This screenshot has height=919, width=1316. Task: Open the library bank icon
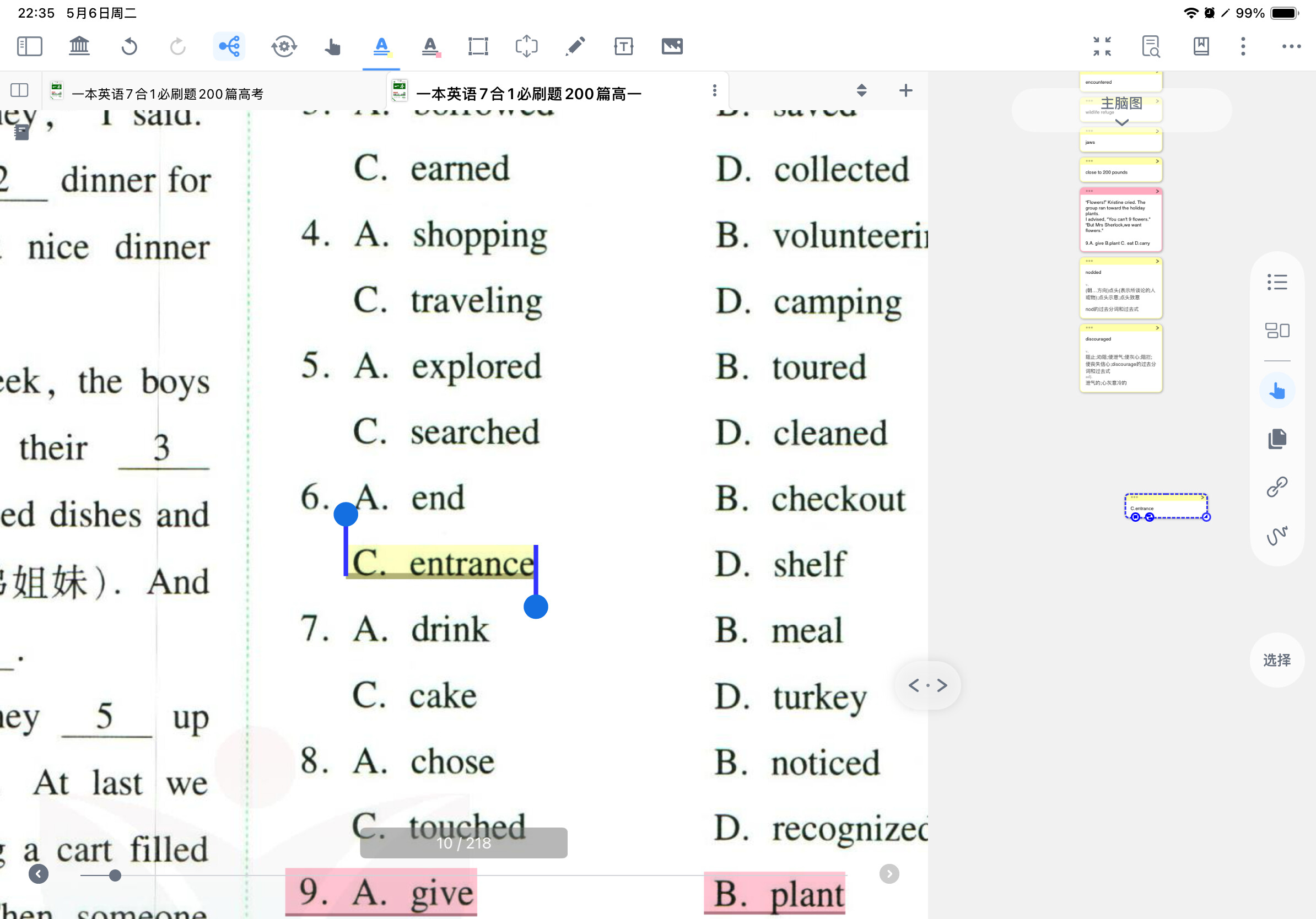pos(79,46)
